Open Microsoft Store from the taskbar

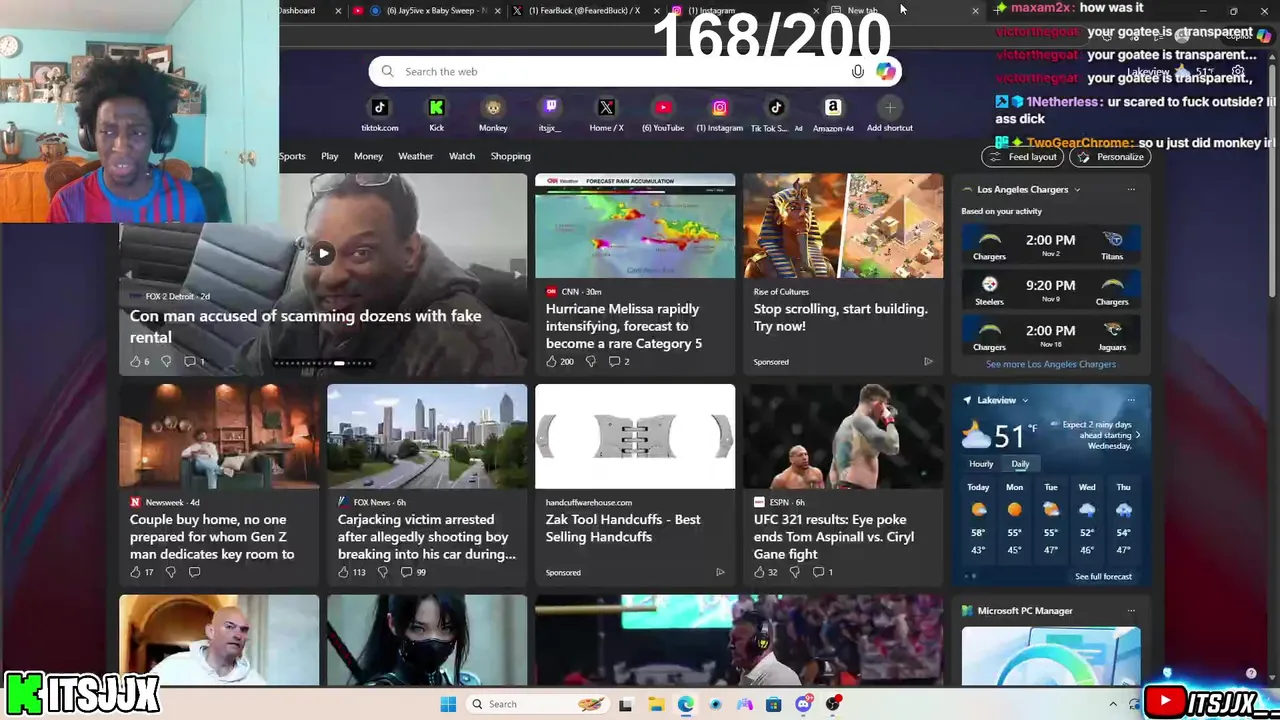pyautogui.click(x=773, y=704)
